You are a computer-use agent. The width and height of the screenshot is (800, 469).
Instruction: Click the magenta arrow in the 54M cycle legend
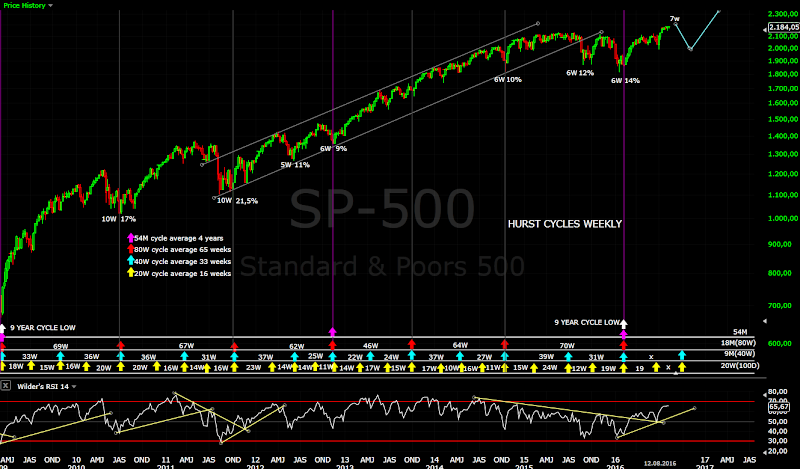tap(131, 238)
